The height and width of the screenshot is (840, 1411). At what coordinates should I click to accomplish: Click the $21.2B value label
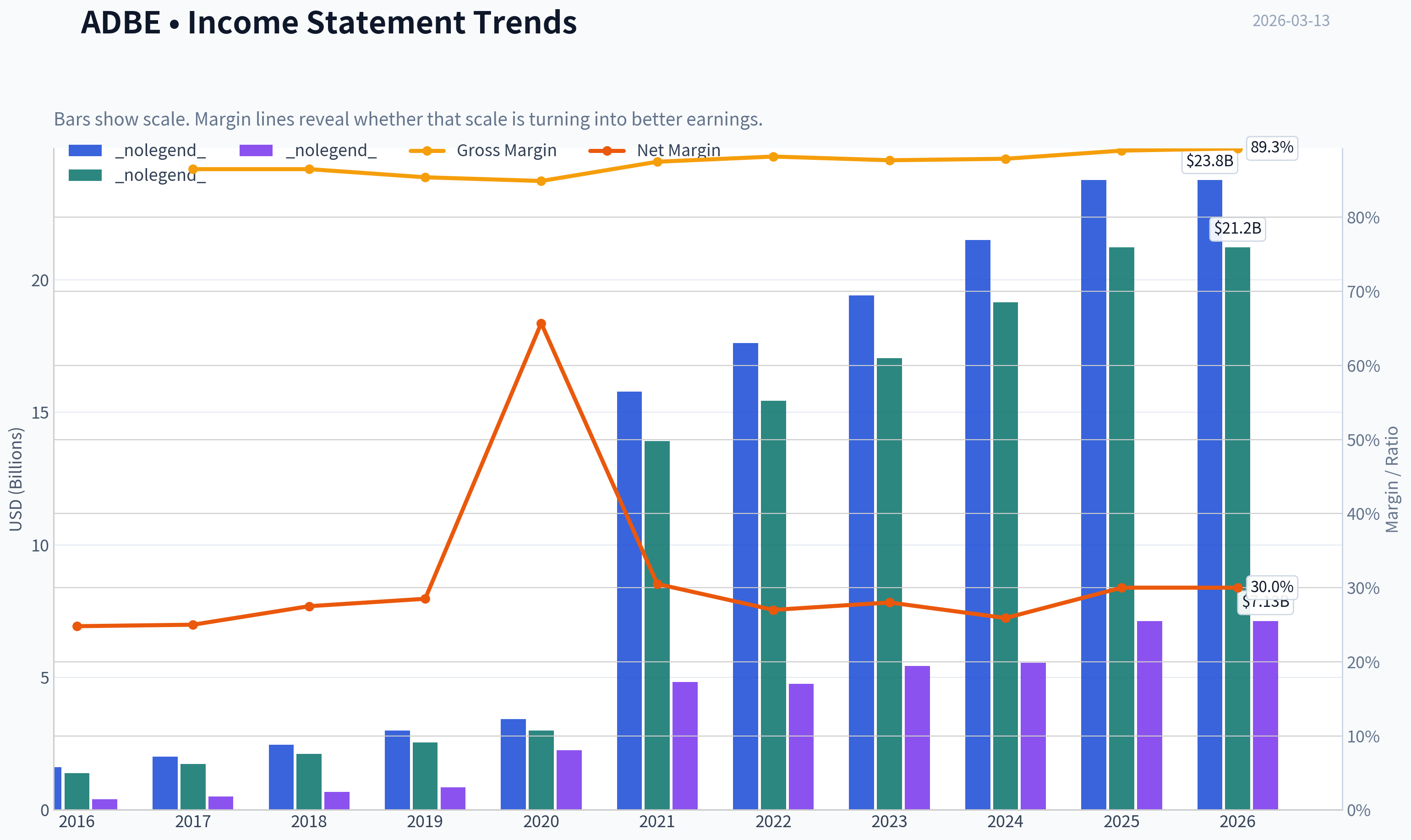(x=1238, y=229)
